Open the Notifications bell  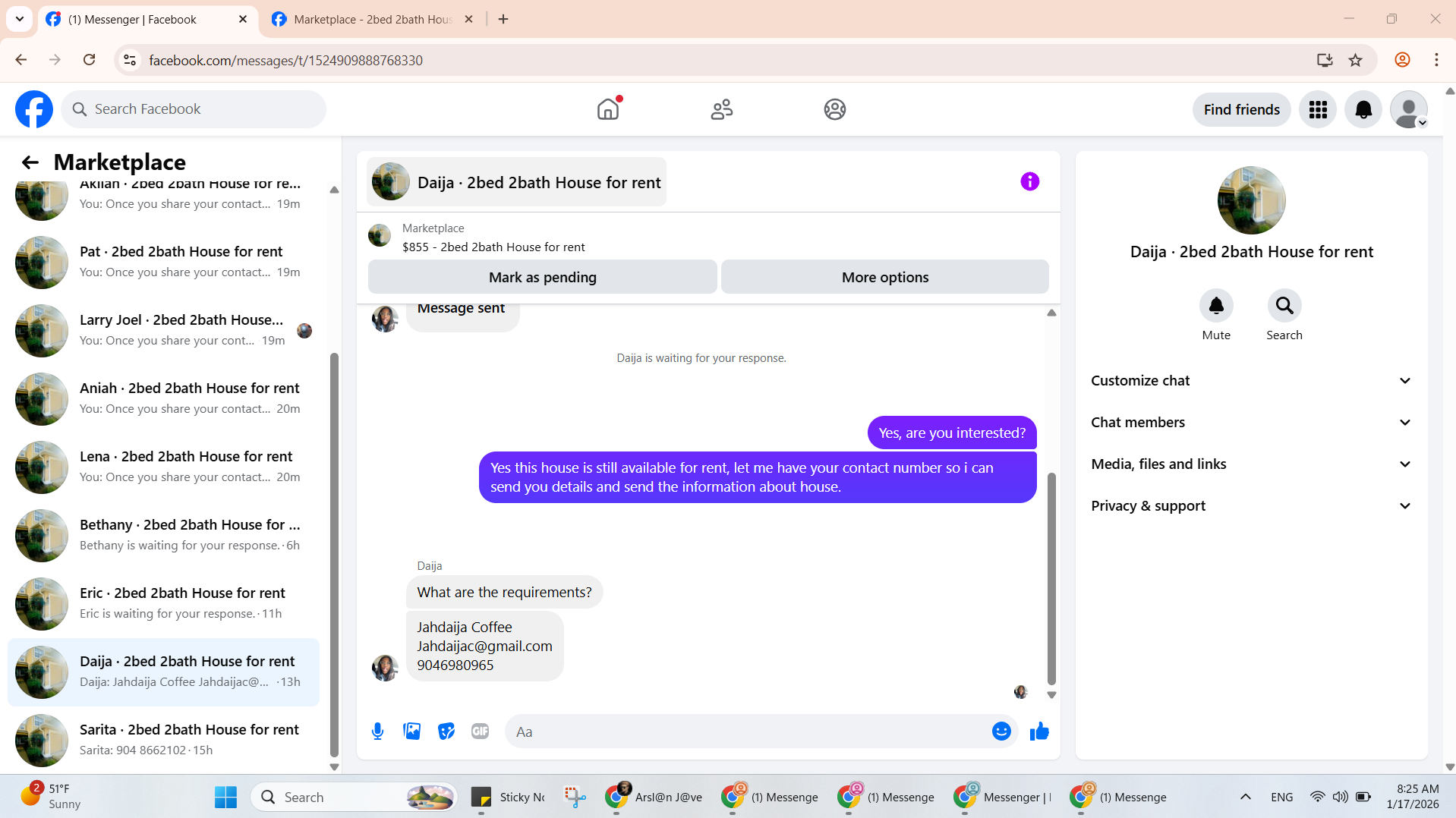pyautogui.click(x=1363, y=109)
